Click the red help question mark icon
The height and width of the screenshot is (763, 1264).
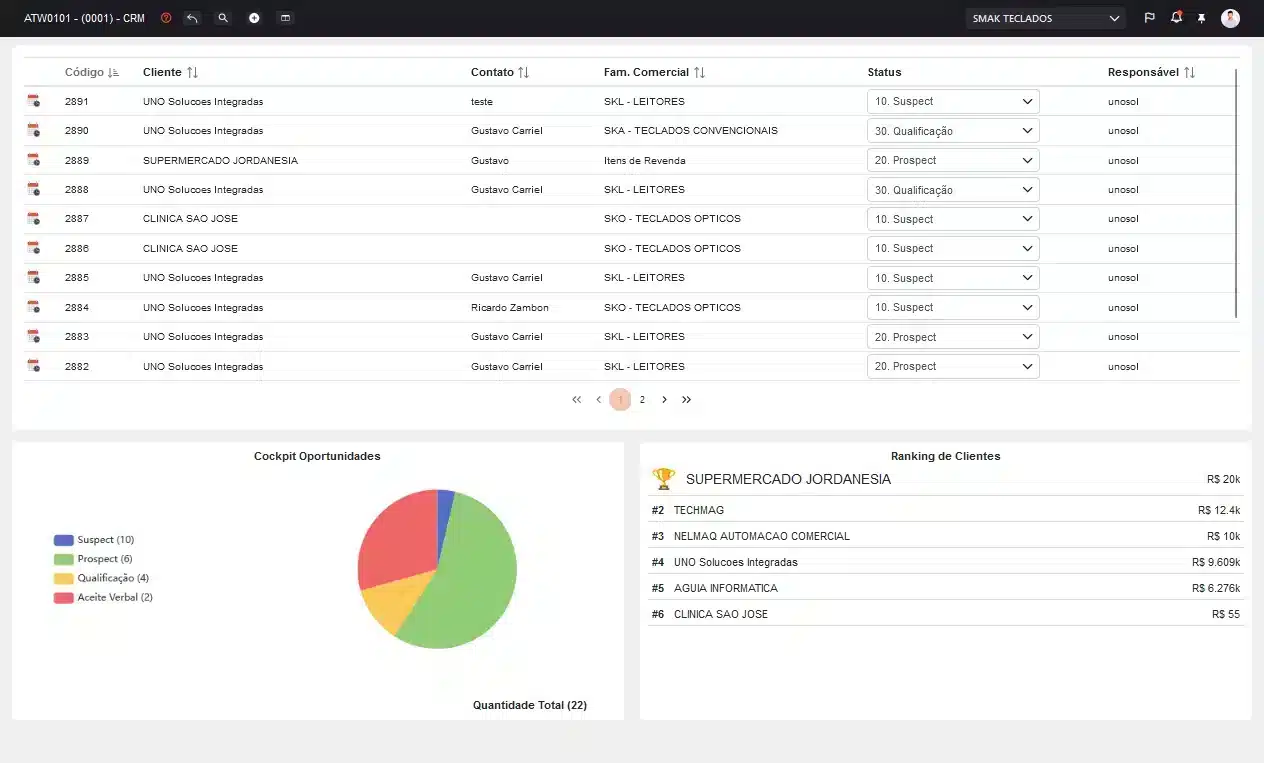click(x=166, y=18)
